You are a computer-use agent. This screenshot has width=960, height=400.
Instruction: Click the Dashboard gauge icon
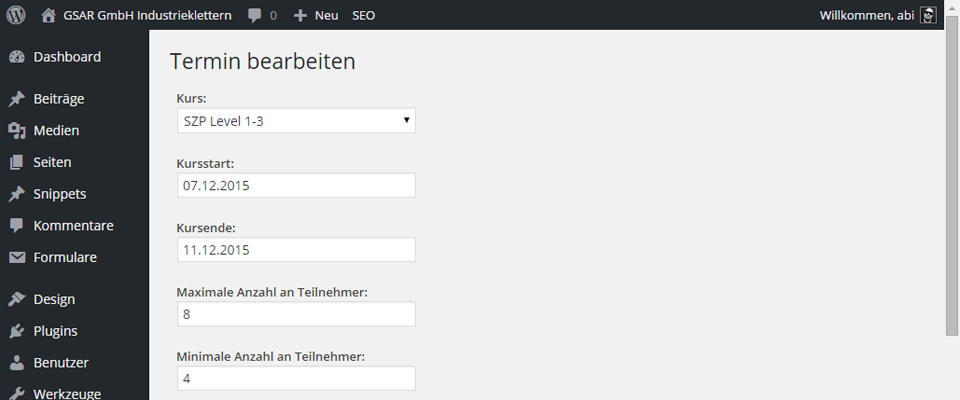point(17,58)
